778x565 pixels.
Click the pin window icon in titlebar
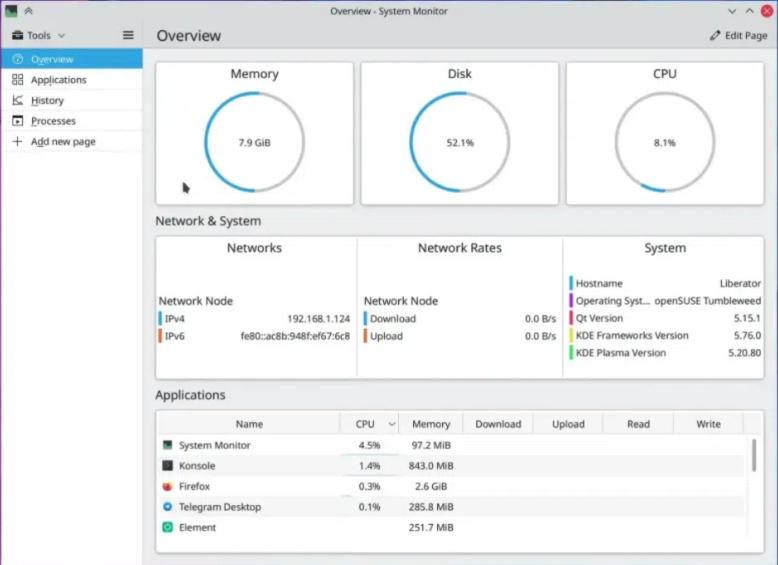pos(27,11)
